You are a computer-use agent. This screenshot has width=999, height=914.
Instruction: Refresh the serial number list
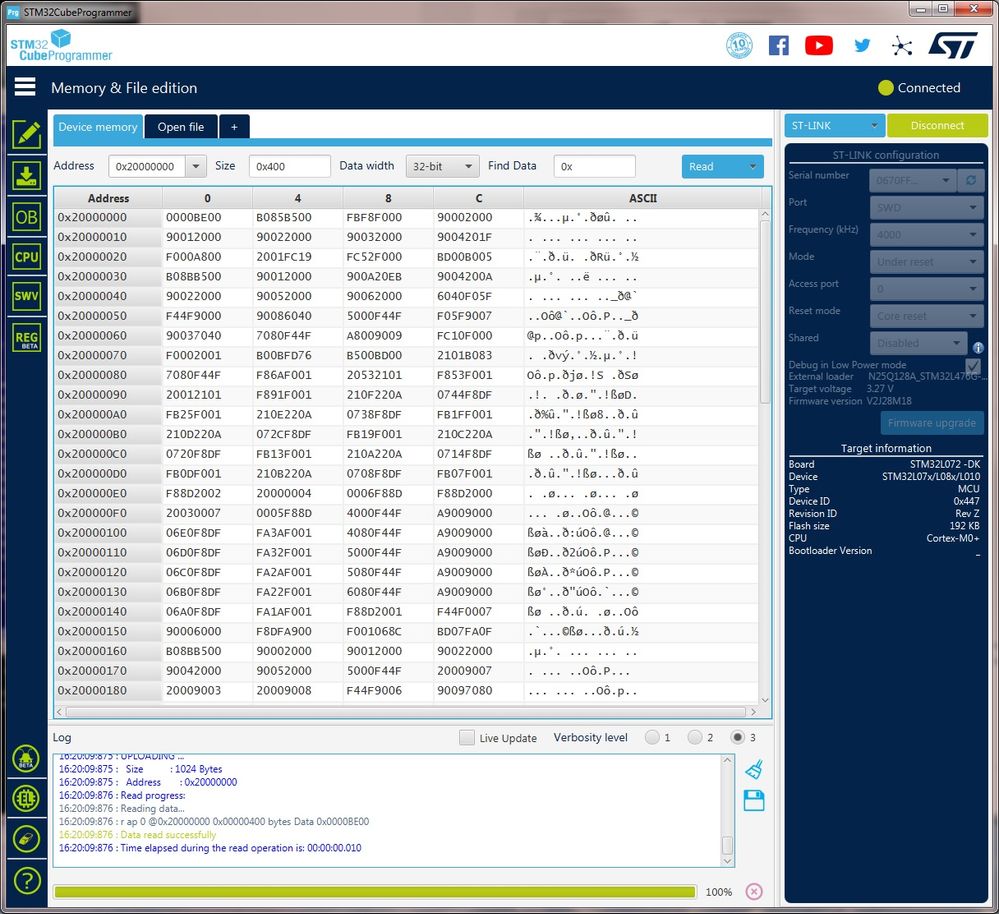(x=970, y=180)
